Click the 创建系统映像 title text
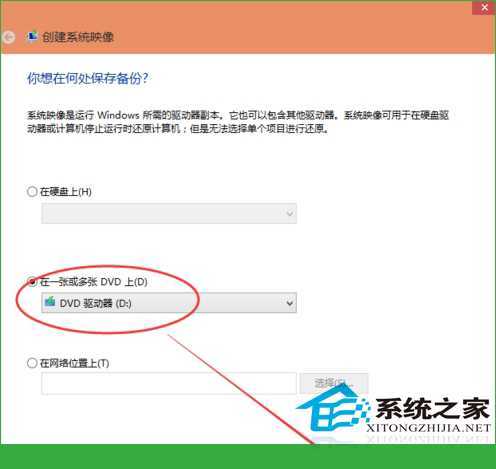Image resolution: width=496 pixels, height=469 pixels. pos(78,37)
